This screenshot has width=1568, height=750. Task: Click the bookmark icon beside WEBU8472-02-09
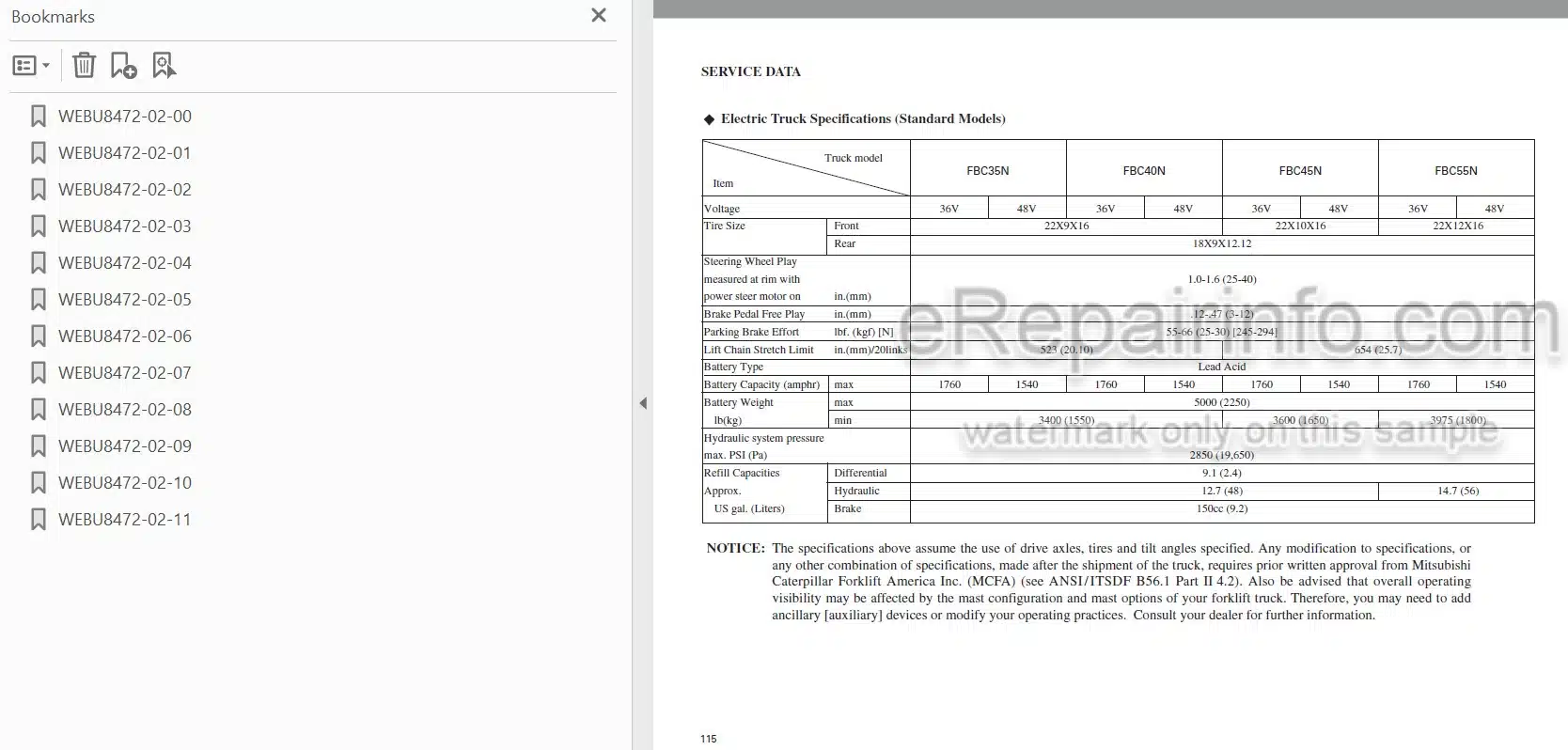[x=39, y=446]
